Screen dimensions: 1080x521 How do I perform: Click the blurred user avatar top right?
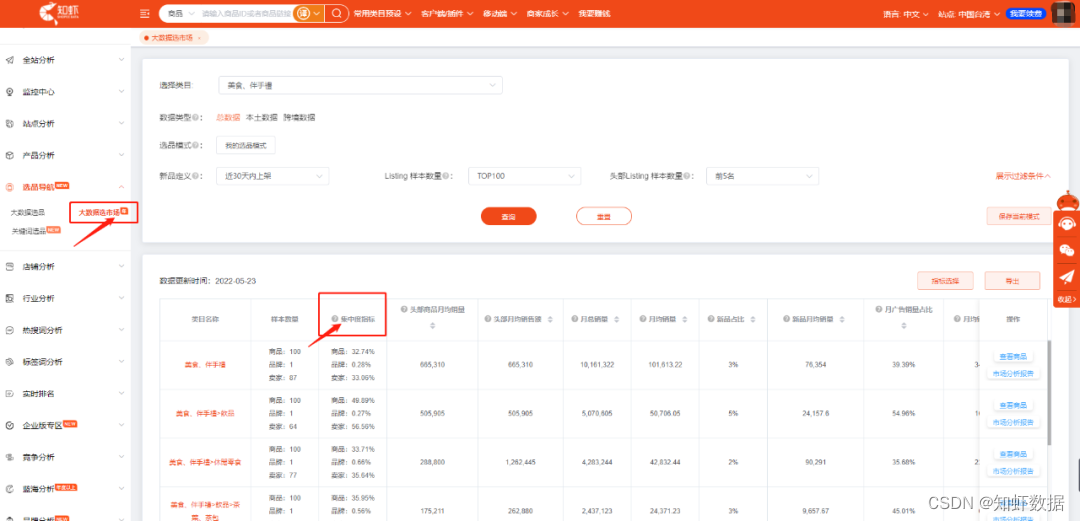pos(1065,13)
